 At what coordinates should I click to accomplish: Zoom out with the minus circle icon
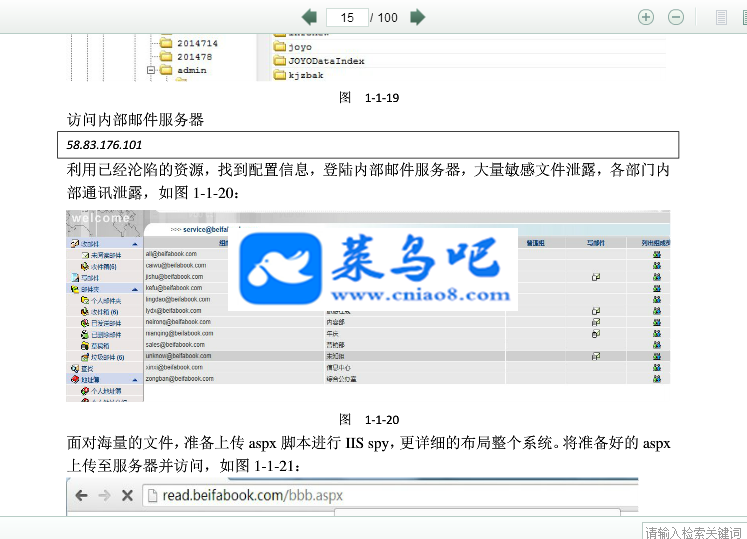pos(676,18)
